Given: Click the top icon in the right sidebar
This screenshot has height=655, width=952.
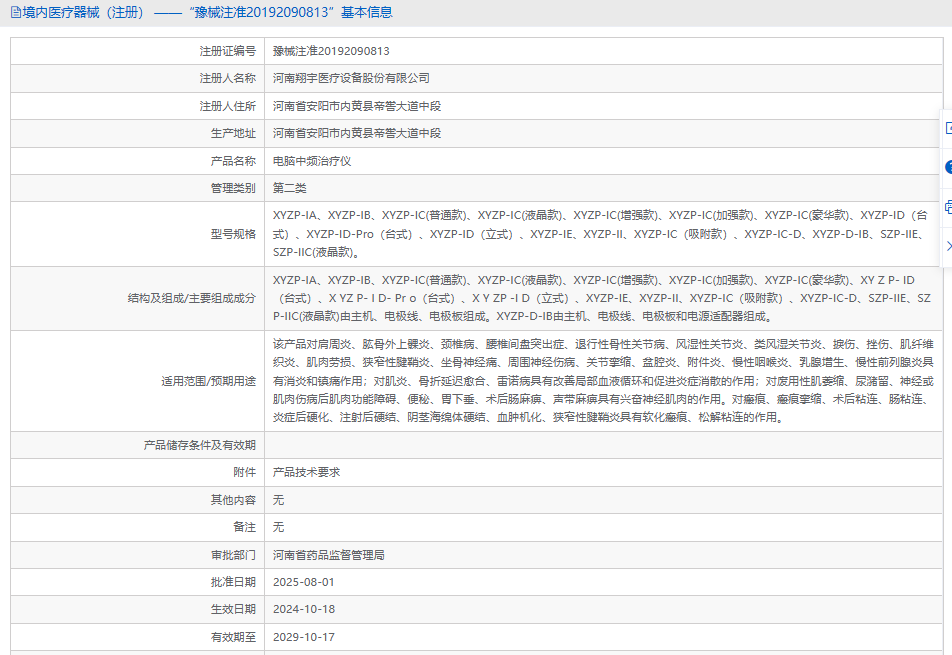Looking at the screenshot, I should (x=946, y=128).
